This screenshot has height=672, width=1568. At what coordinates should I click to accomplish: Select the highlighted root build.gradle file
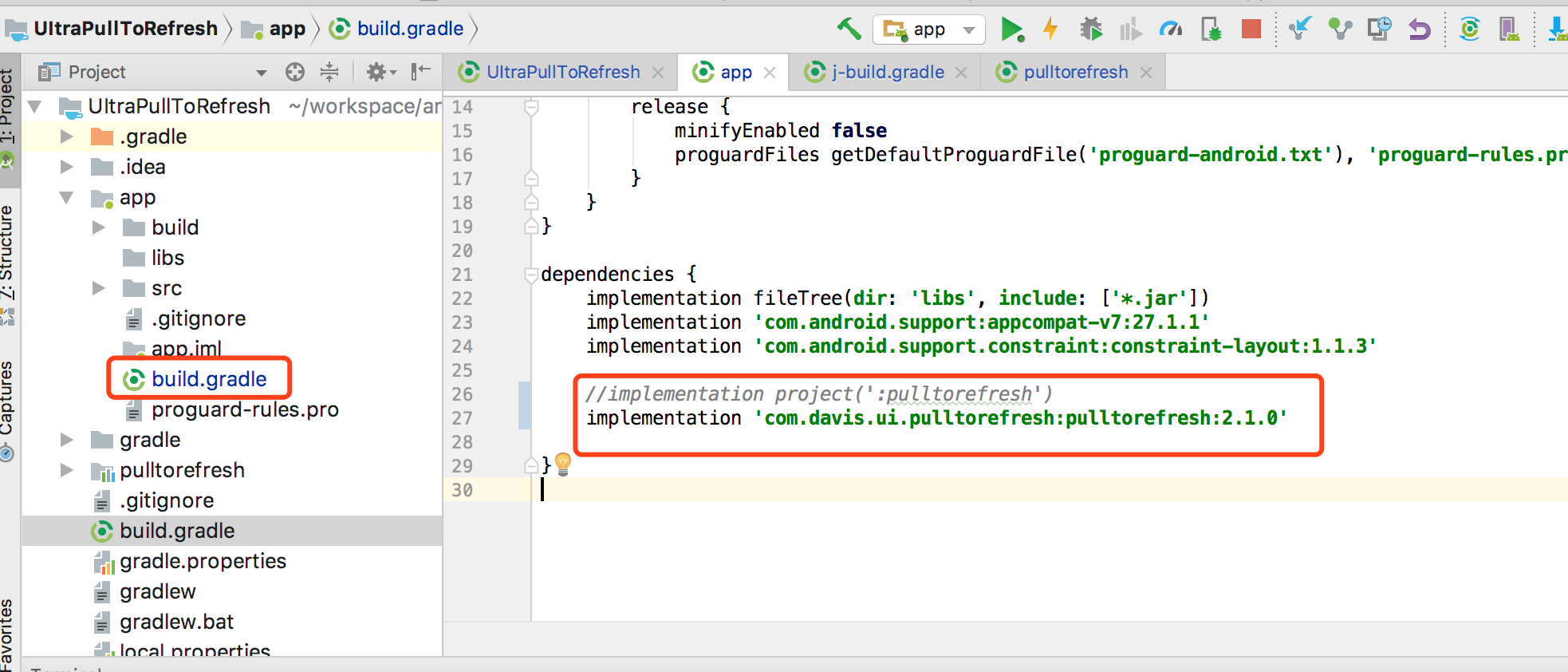tap(177, 531)
